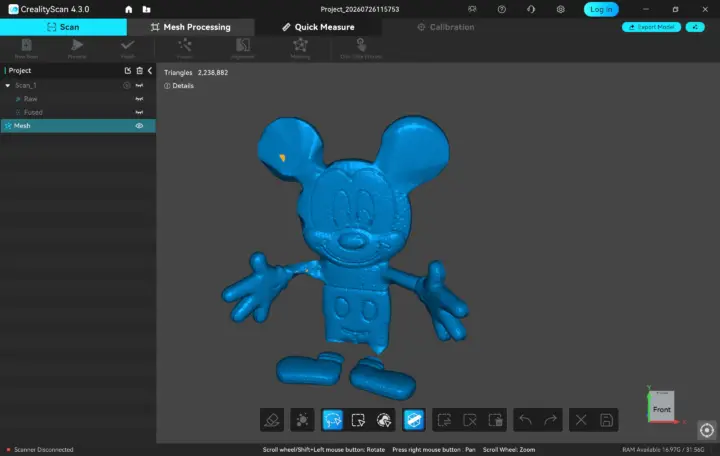This screenshot has width=720, height=456.
Task: Save edits with the floppy disk icon
Action: 606,420
